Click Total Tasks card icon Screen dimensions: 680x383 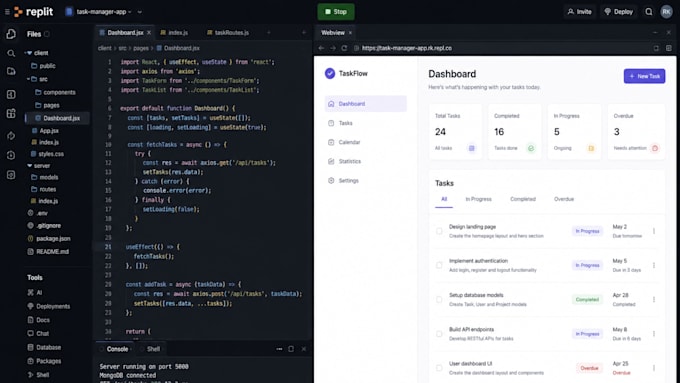(x=471, y=148)
